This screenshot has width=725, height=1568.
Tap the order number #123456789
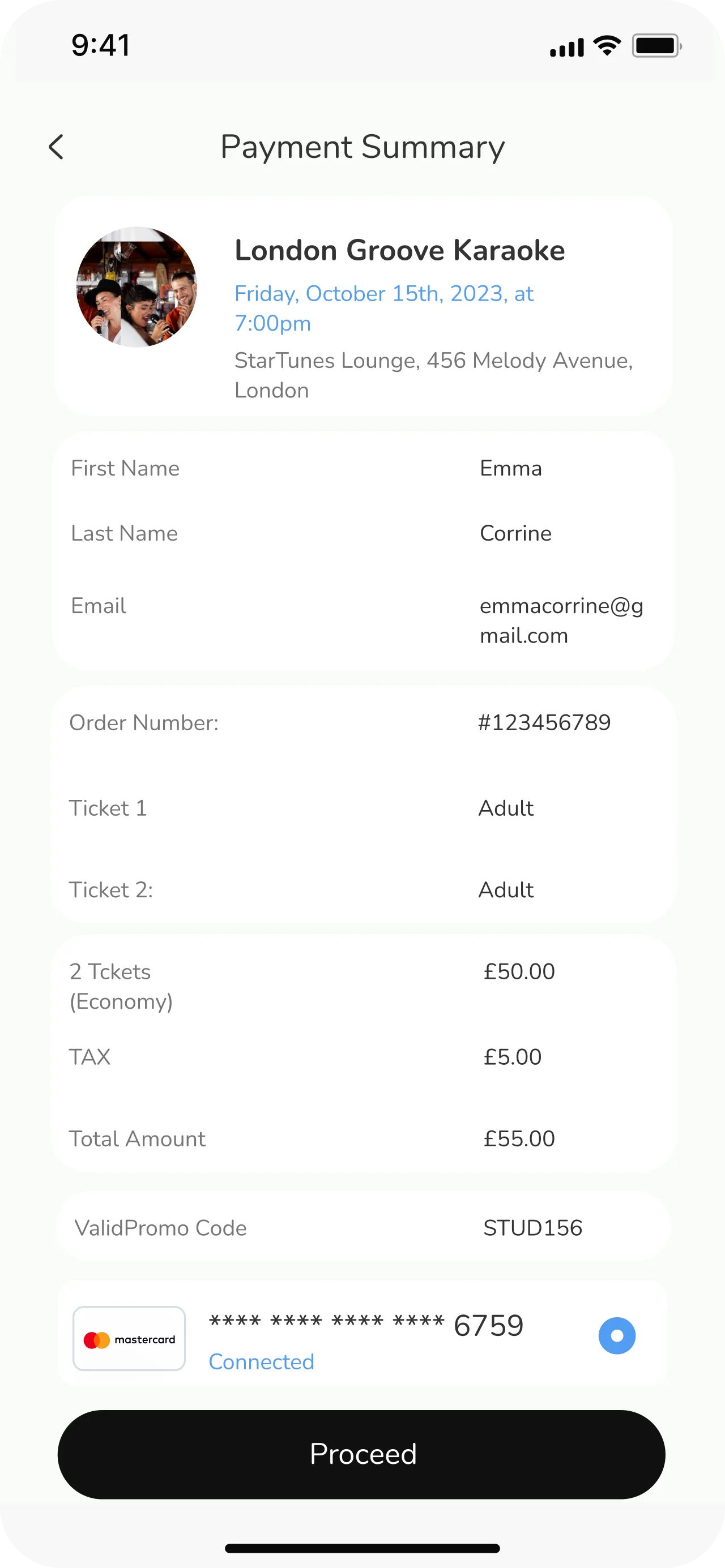[544, 722]
